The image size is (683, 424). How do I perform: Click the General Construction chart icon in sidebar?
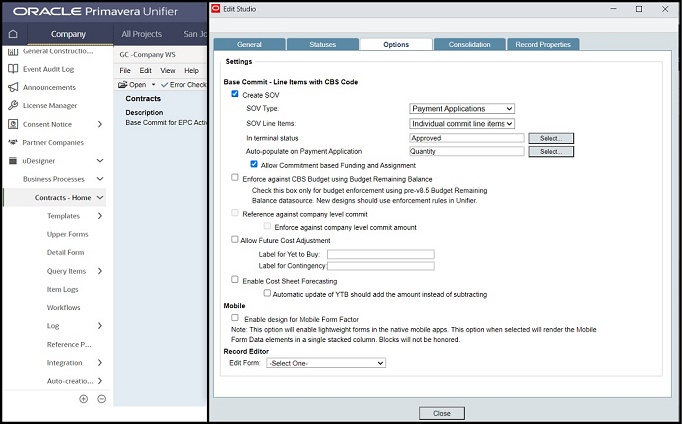click(13, 51)
